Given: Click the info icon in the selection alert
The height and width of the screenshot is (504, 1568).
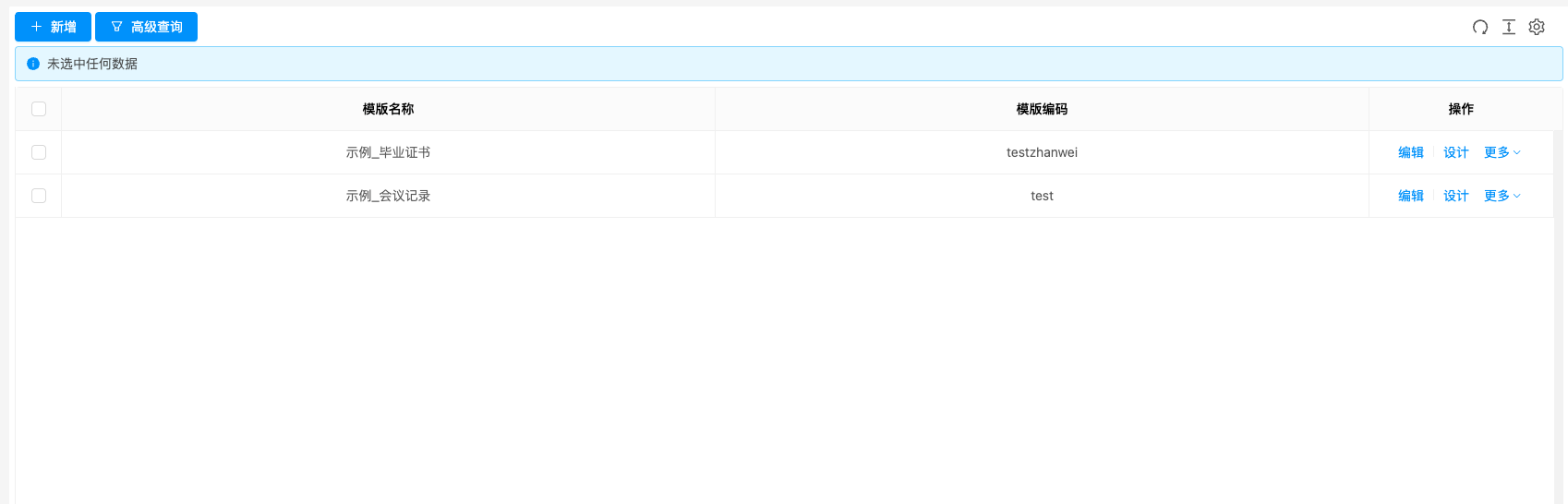Looking at the screenshot, I should click(33, 64).
